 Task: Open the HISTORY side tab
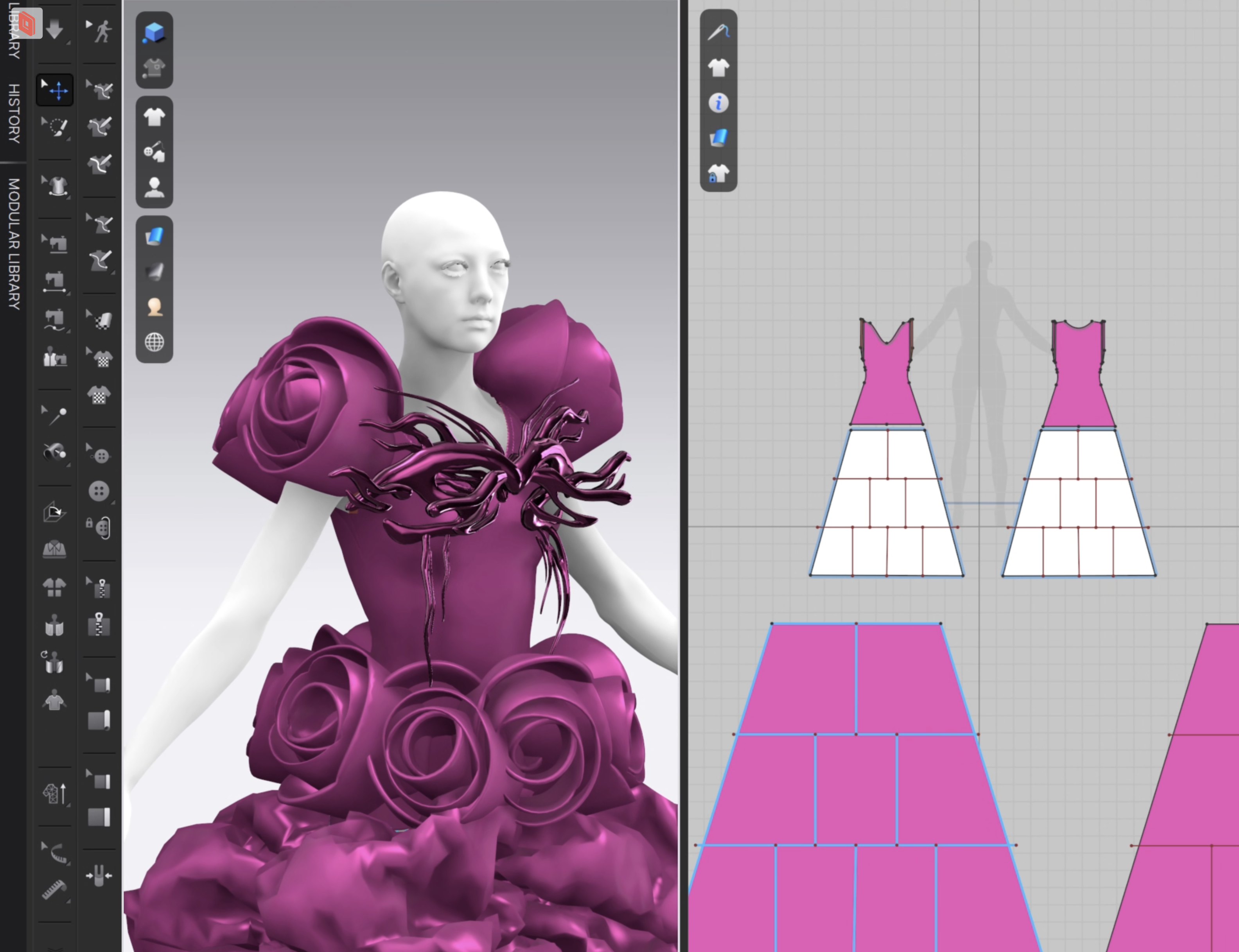pyautogui.click(x=14, y=113)
